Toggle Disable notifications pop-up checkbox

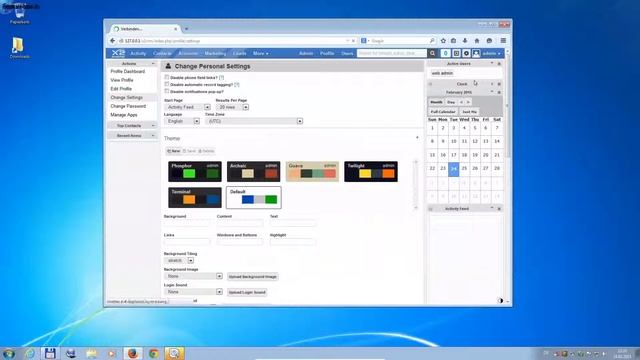[x=167, y=91]
